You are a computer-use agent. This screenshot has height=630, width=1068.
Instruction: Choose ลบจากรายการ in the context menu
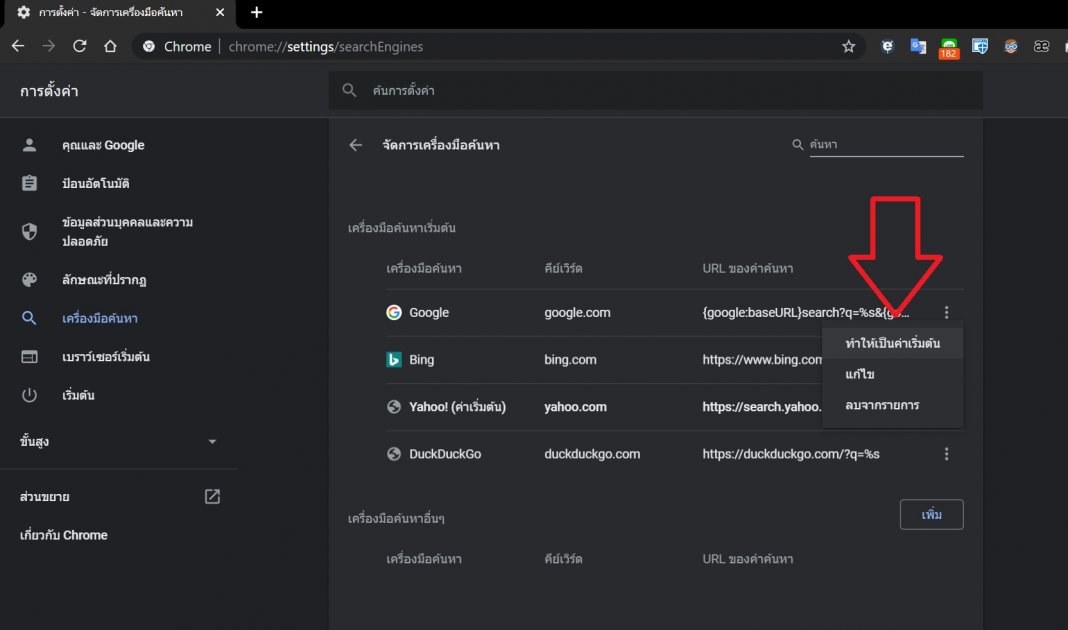[892, 405]
